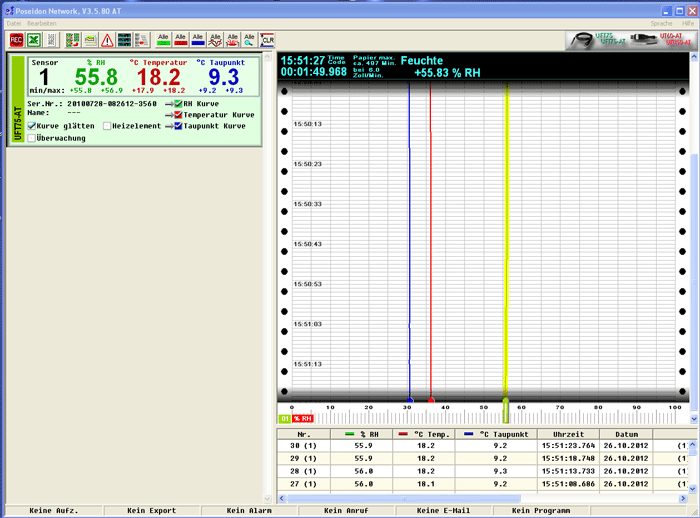Click the table scroll right arrow
The height and width of the screenshot is (518, 700).
coord(683,498)
